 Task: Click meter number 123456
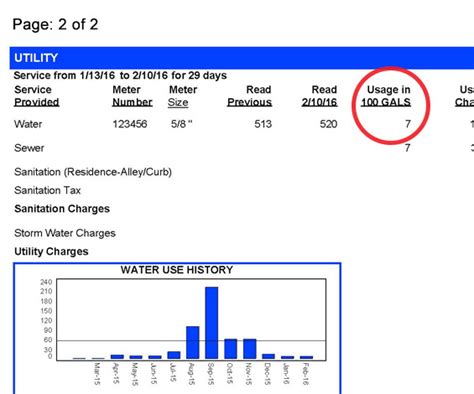(130, 124)
